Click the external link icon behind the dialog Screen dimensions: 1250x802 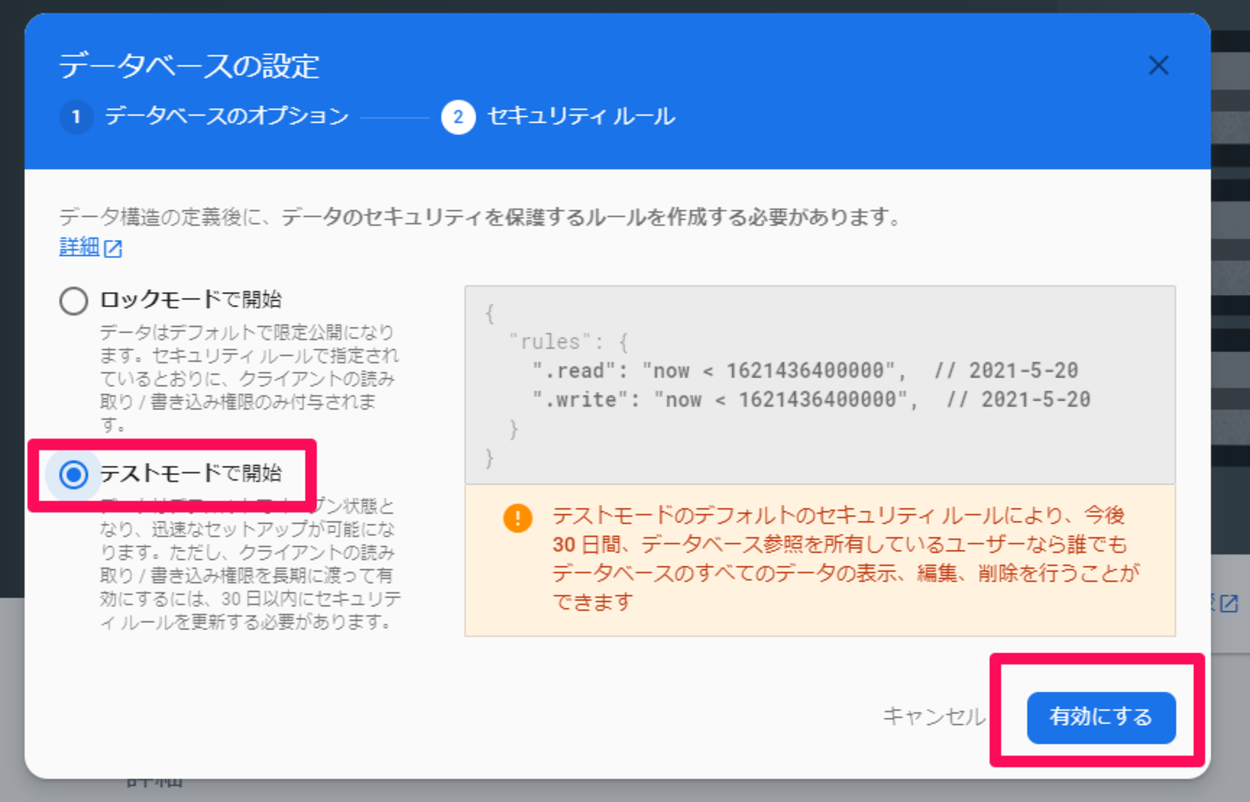tap(1230, 603)
